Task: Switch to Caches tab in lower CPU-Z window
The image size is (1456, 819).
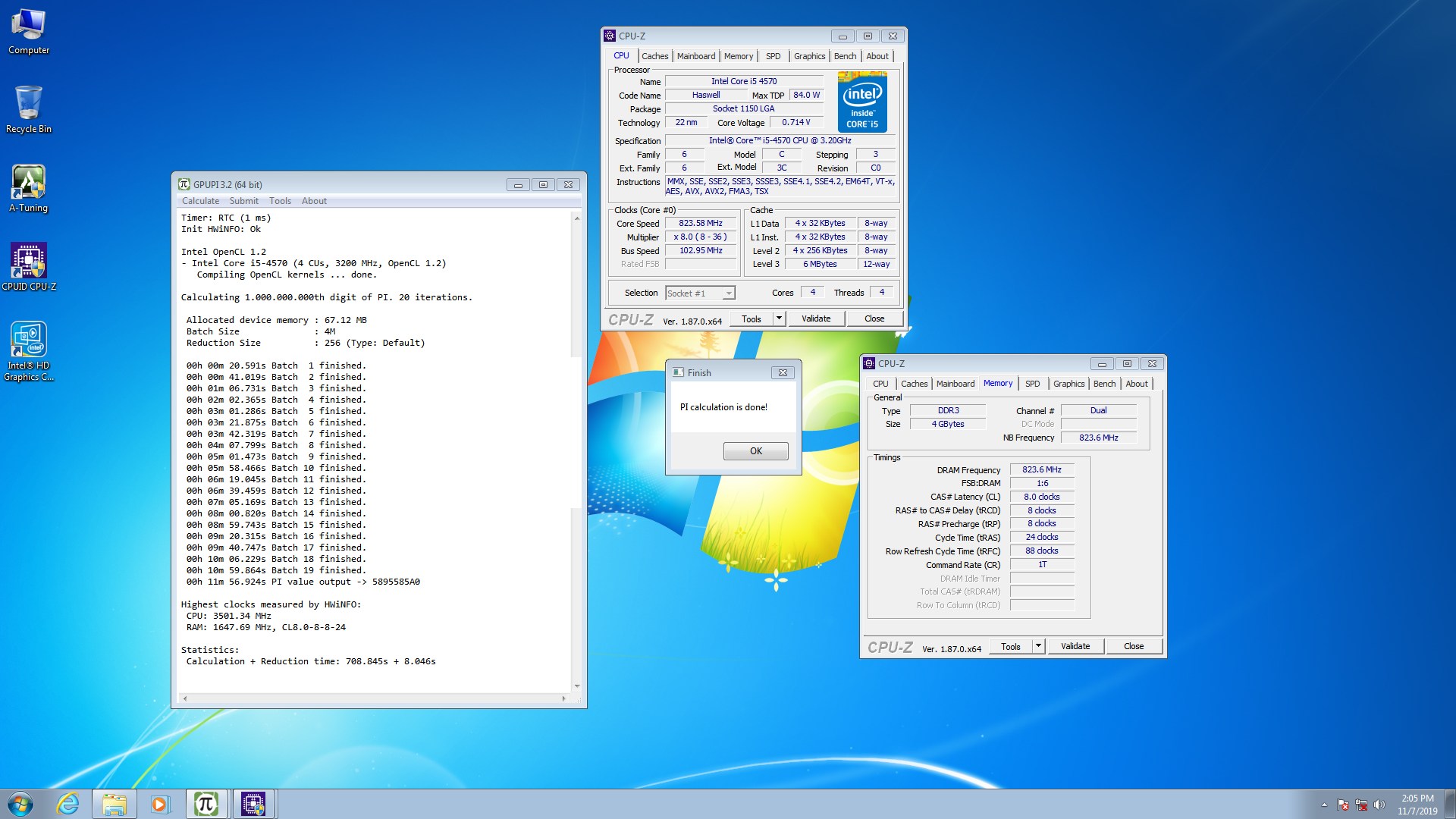Action: coord(914,384)
